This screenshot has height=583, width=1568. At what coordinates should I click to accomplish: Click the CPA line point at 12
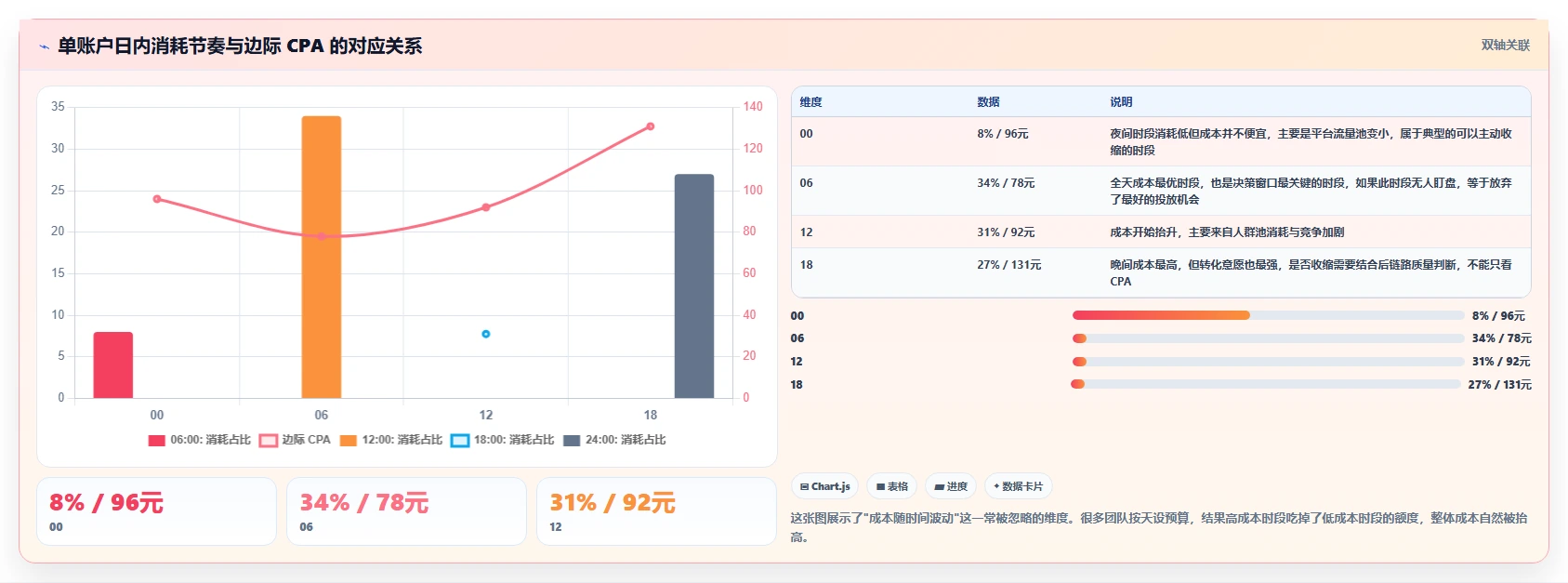tap(486, 207)
